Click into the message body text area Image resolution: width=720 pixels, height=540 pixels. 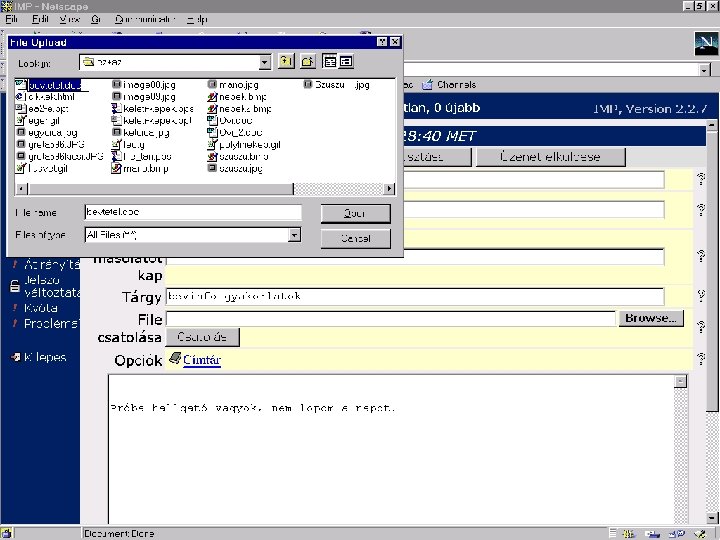392,449
